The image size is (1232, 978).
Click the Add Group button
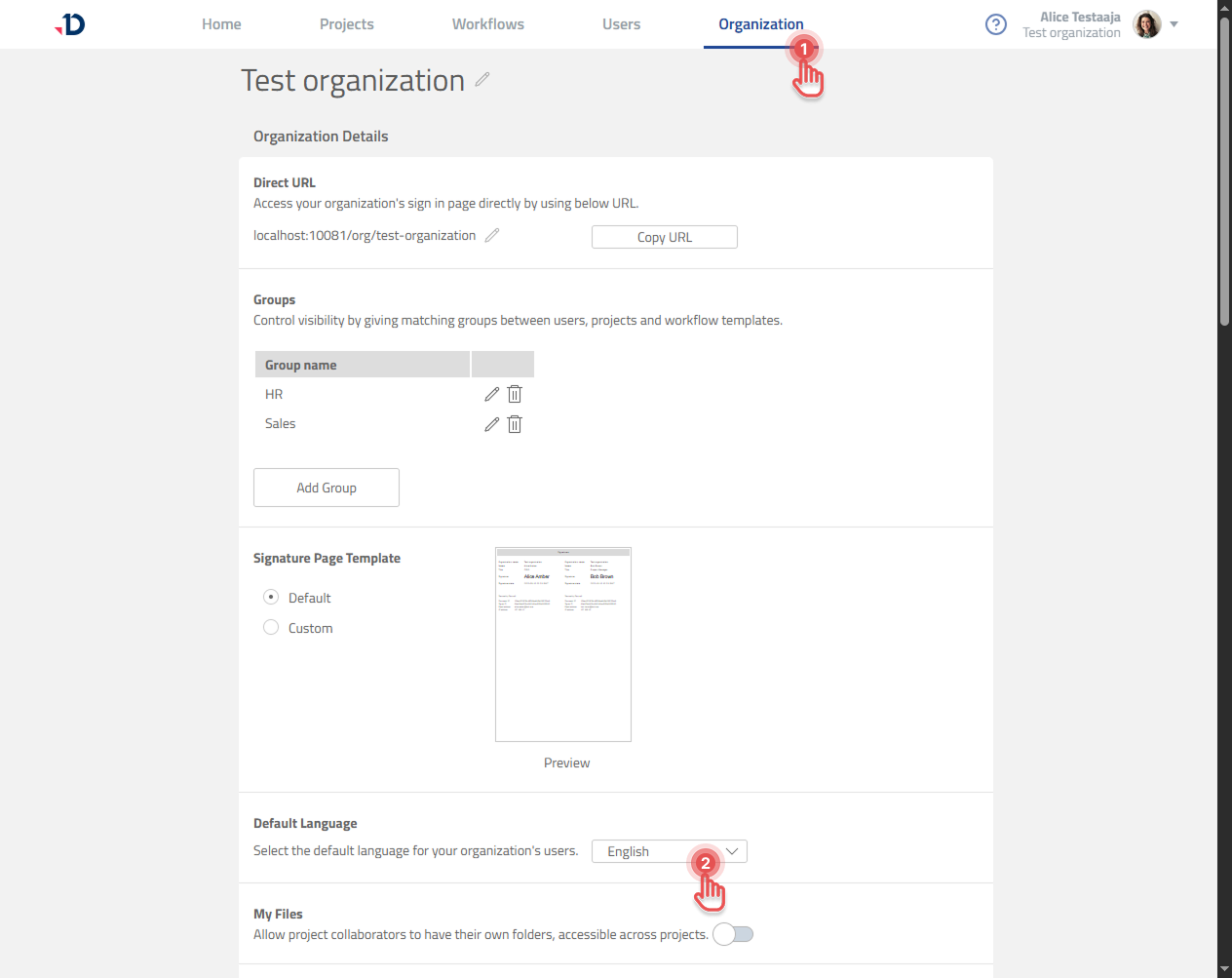click(327, 488)
